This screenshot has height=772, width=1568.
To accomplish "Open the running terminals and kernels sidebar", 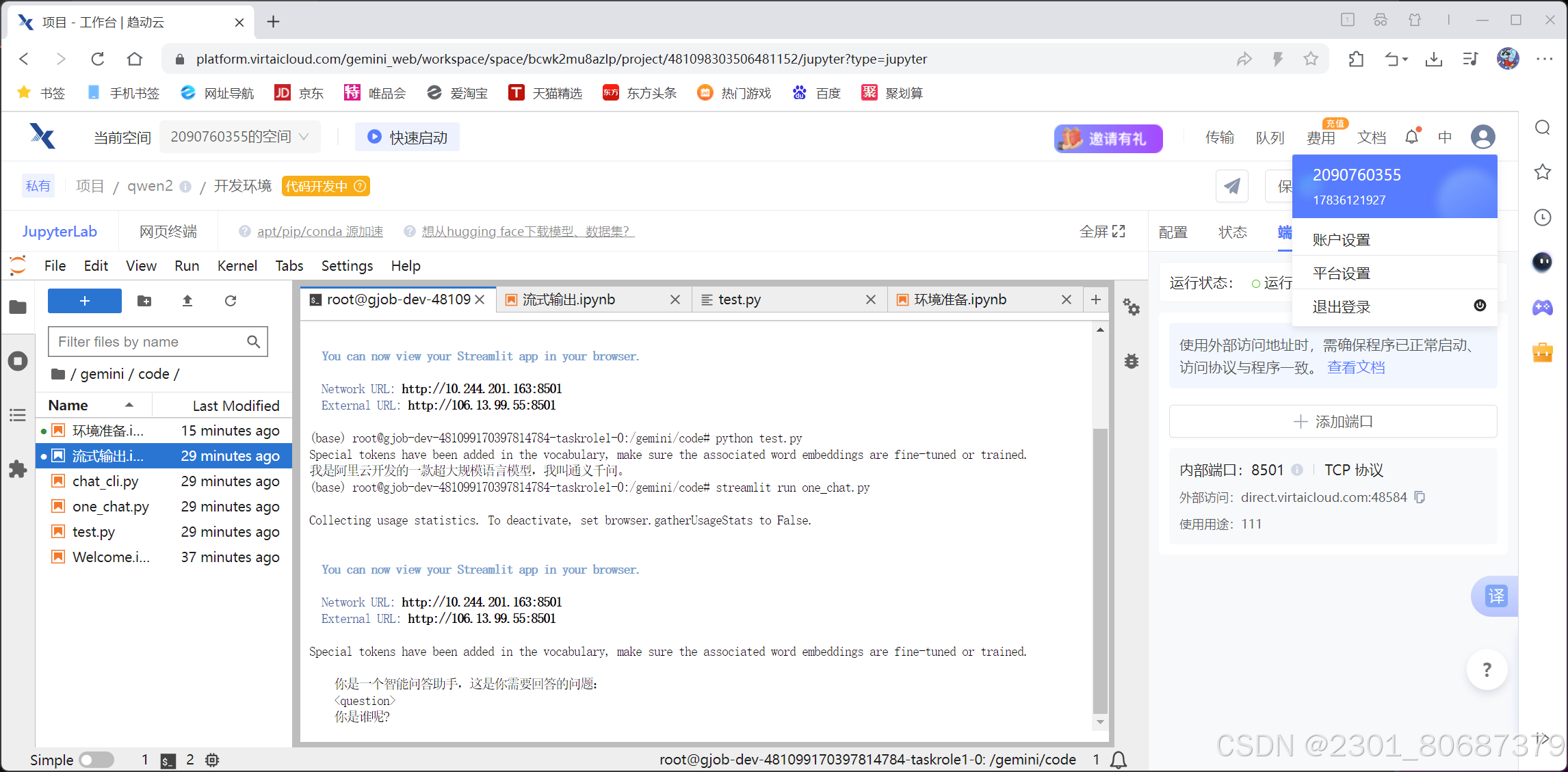I will (x=18, y=361).
